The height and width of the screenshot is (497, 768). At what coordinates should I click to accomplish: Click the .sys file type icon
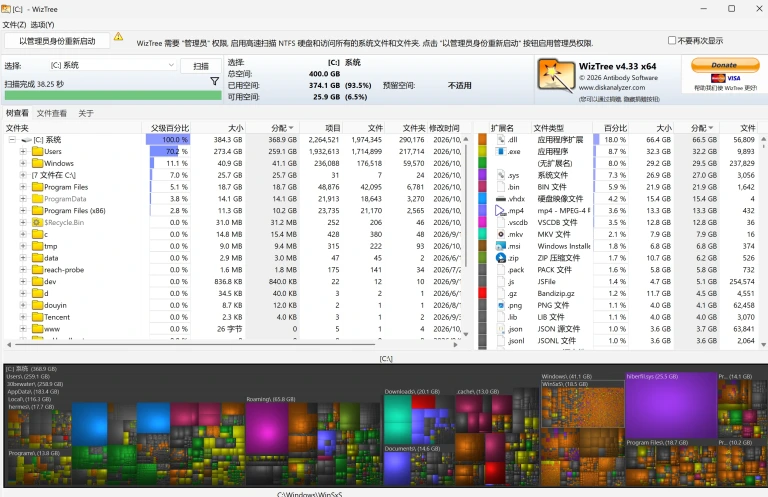pyautogui.click(x=501, y=175)
